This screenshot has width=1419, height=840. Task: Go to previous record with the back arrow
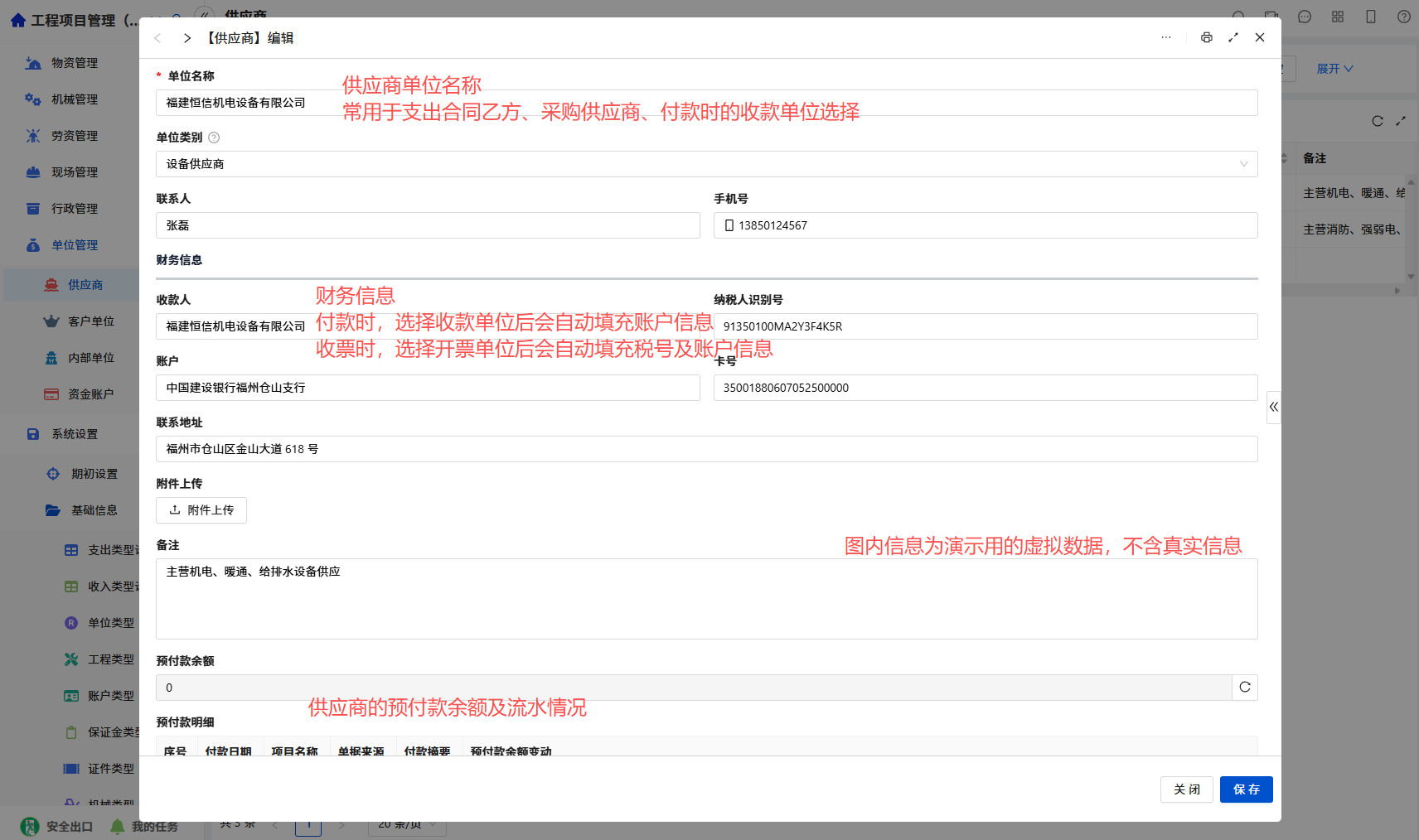coord(157,38)
